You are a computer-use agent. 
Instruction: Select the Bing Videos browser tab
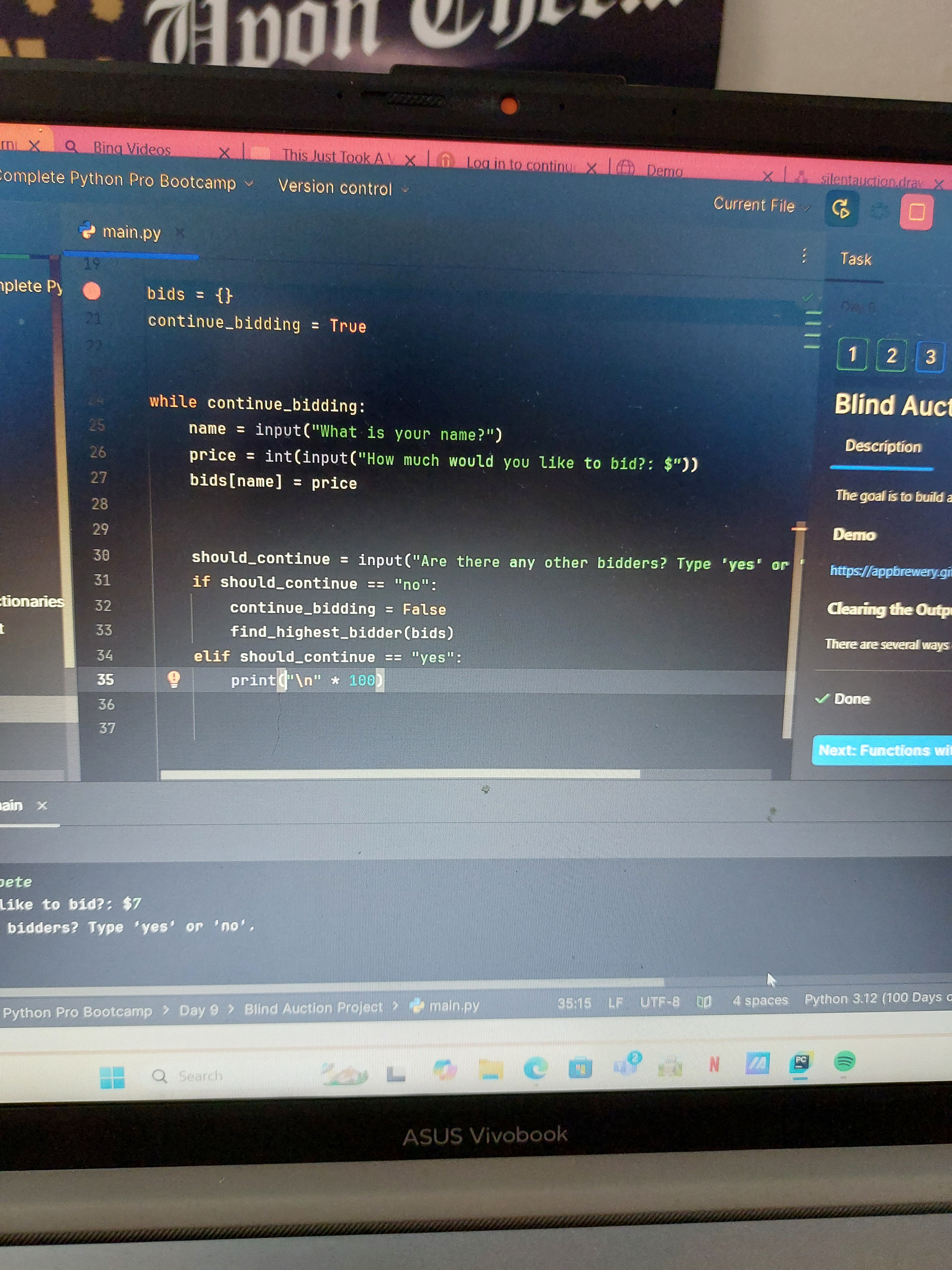(x=132, y=149)
